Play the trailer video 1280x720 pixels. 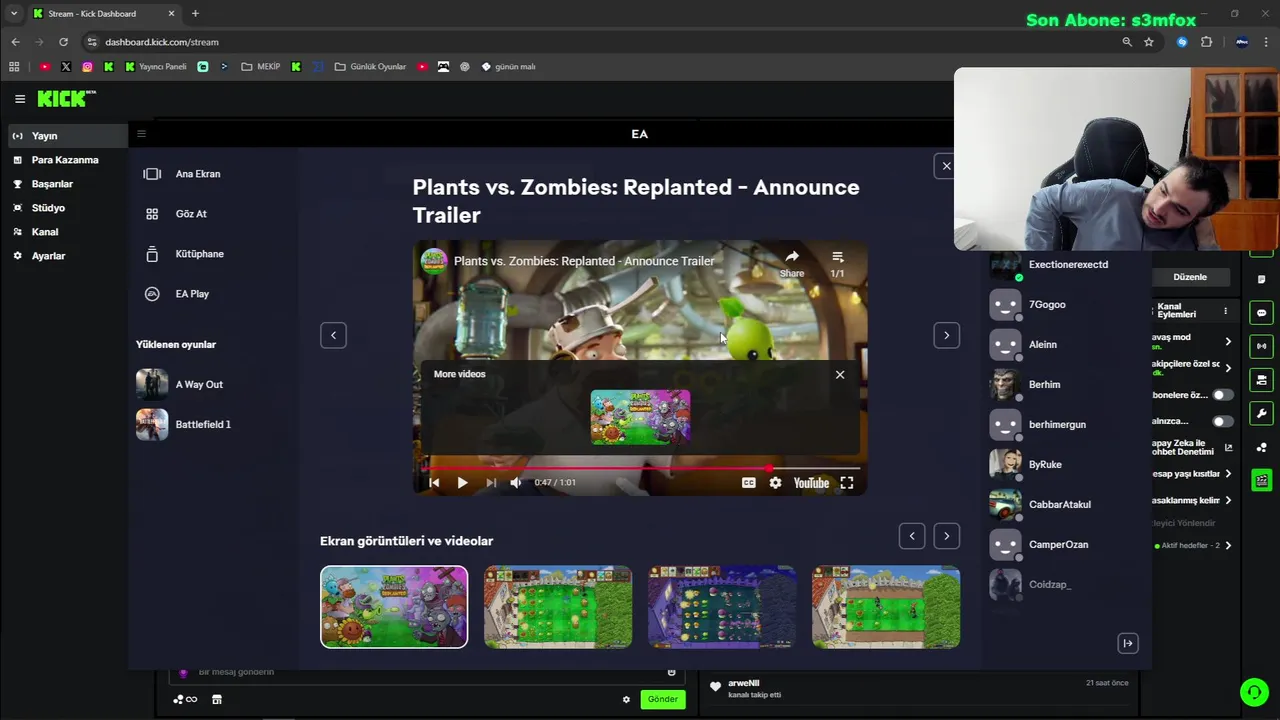pos(462,483)
